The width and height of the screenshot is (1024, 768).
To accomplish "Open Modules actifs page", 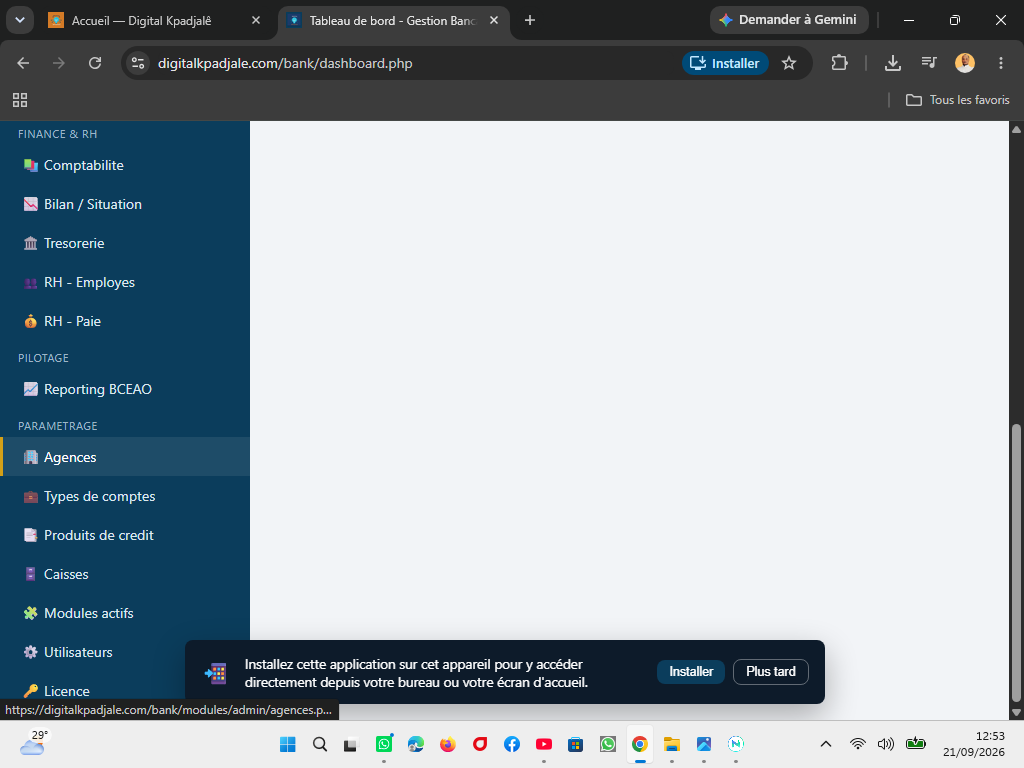I will [125, 613].
